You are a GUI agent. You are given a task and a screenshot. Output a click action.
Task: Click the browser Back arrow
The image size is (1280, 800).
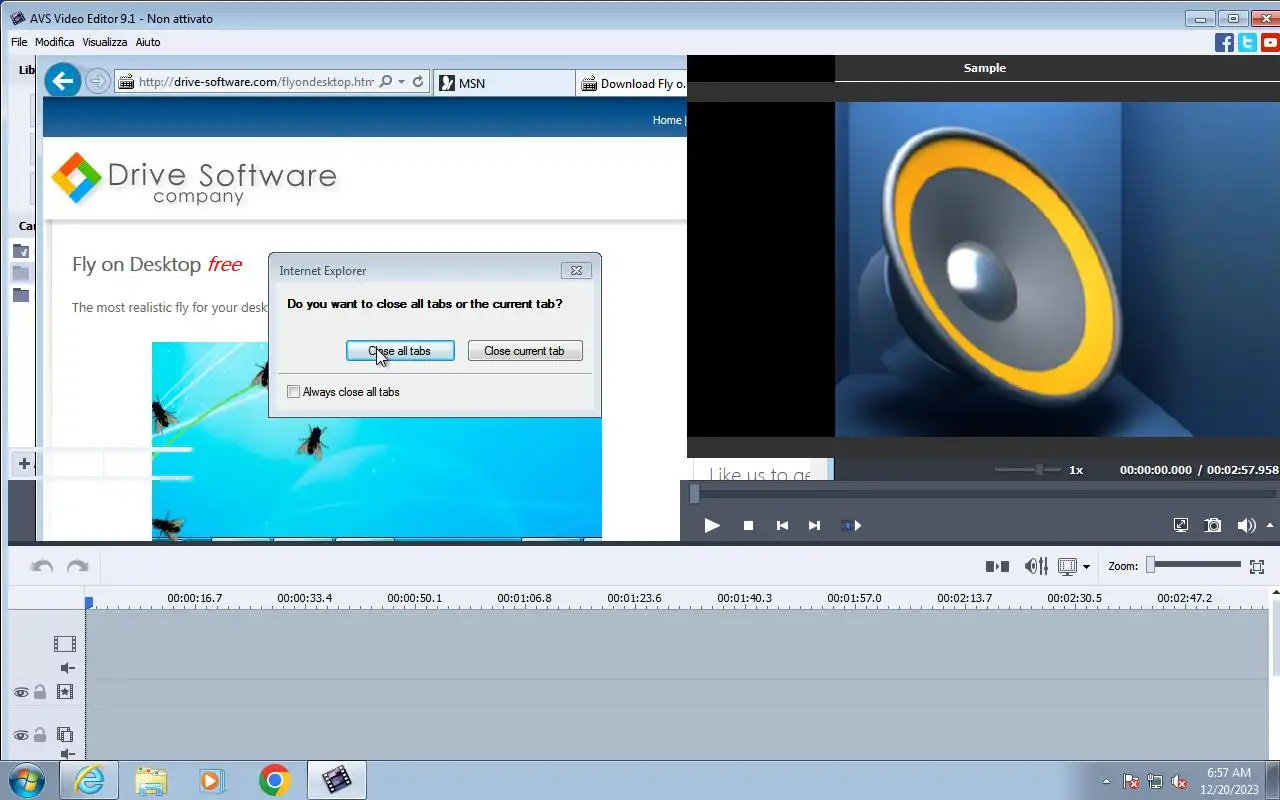[62, 81]
